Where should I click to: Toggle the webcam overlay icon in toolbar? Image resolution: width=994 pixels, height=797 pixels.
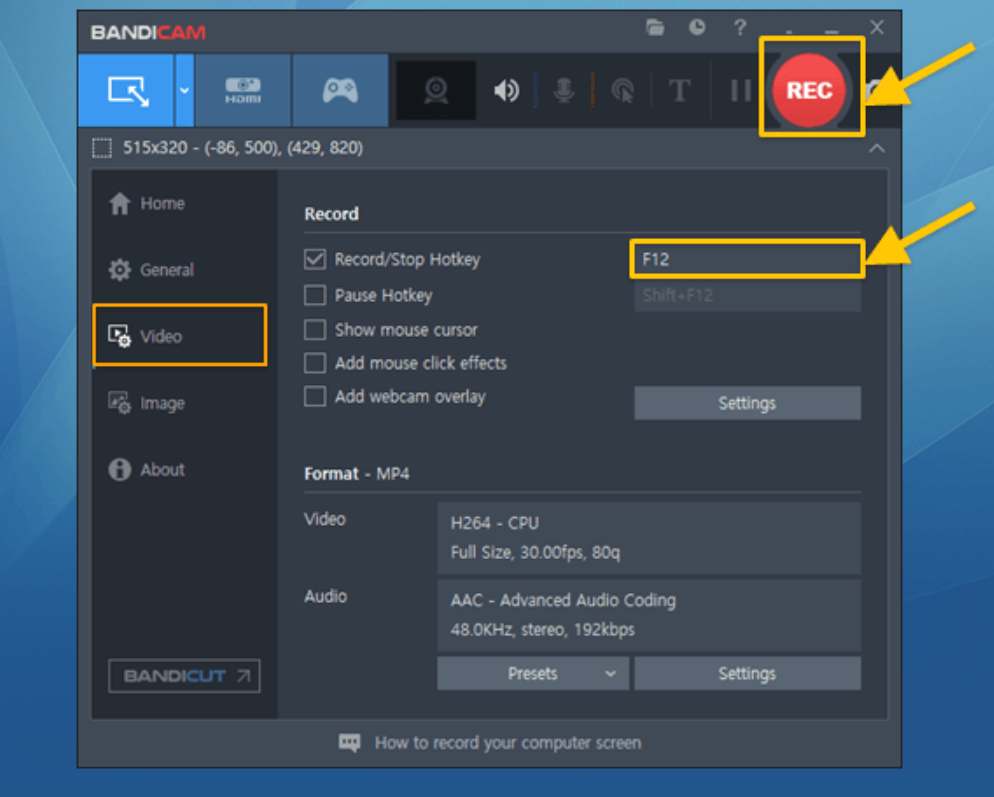click(436, 90)
